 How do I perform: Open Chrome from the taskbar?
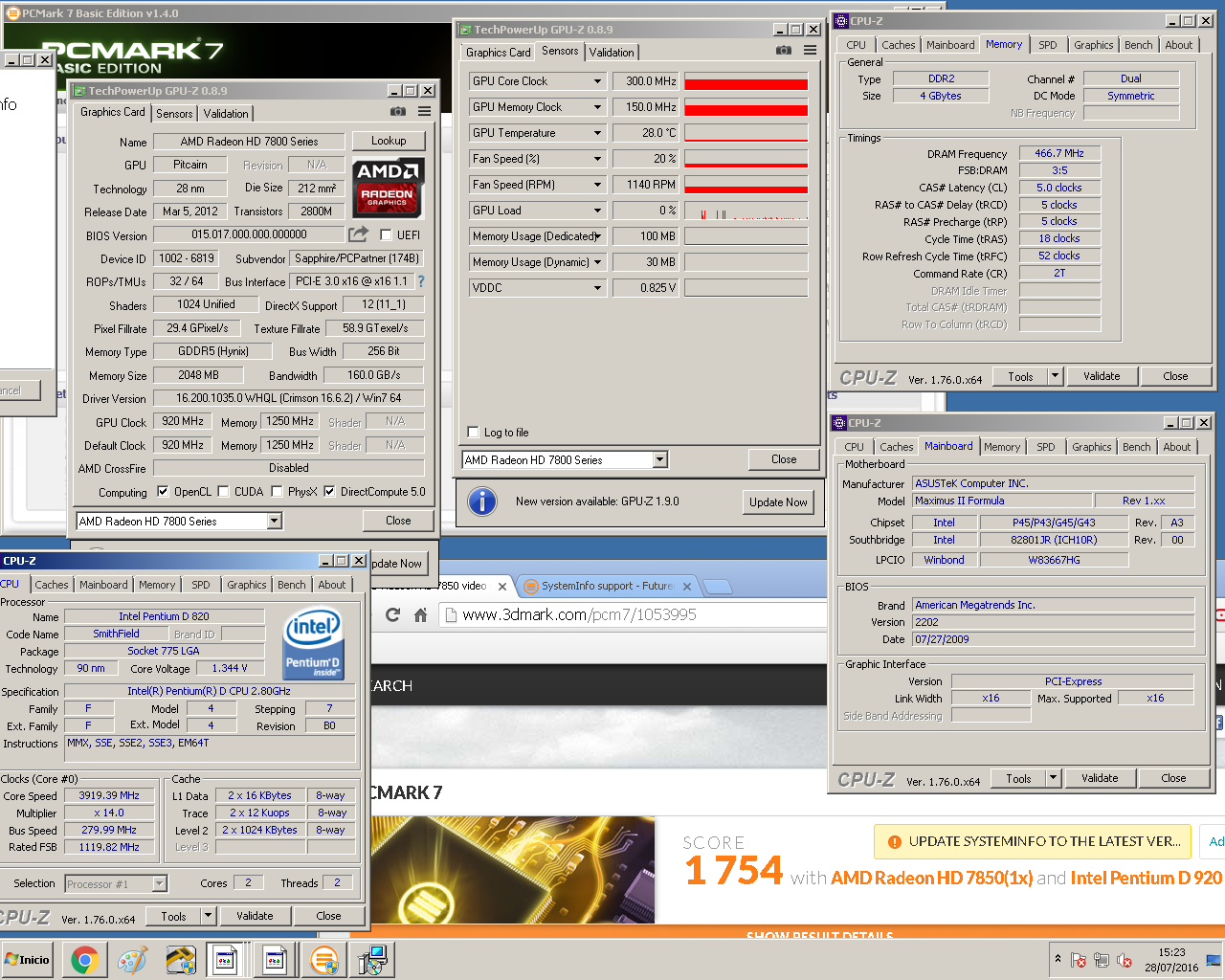pos(84,960)
